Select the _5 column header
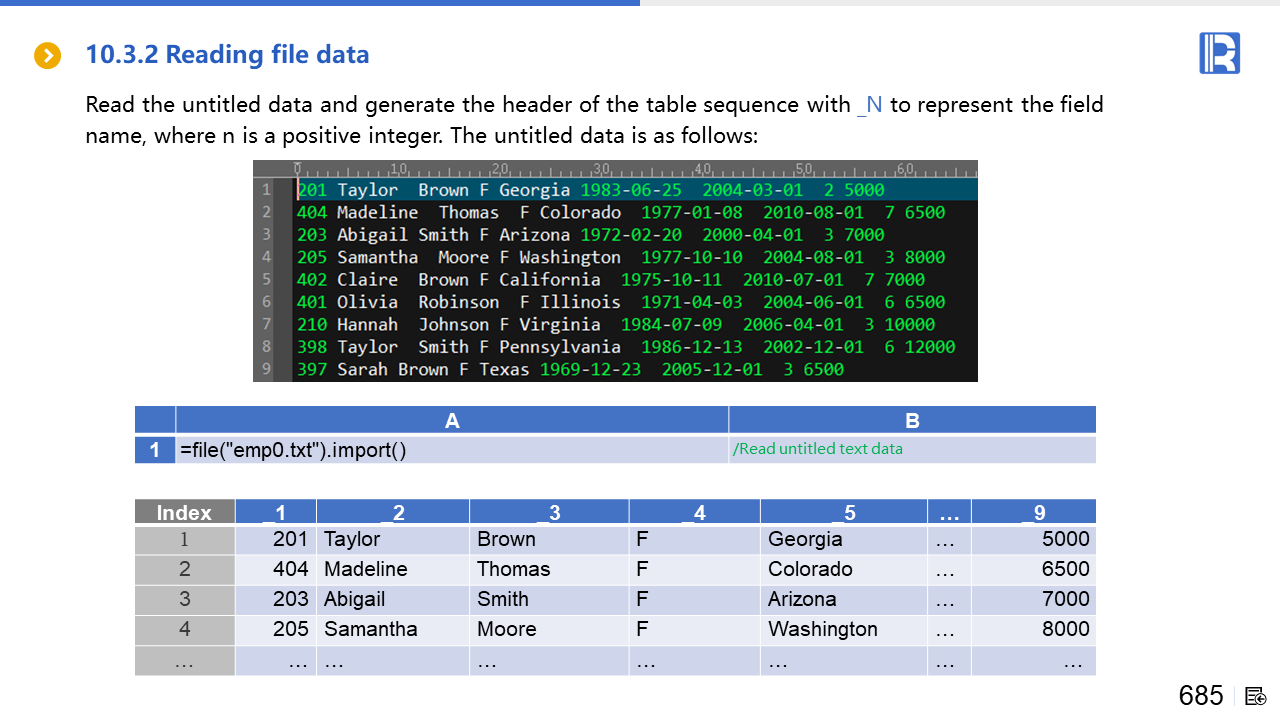The width and height of the screenshot is (1280, 720). [843, 512]
